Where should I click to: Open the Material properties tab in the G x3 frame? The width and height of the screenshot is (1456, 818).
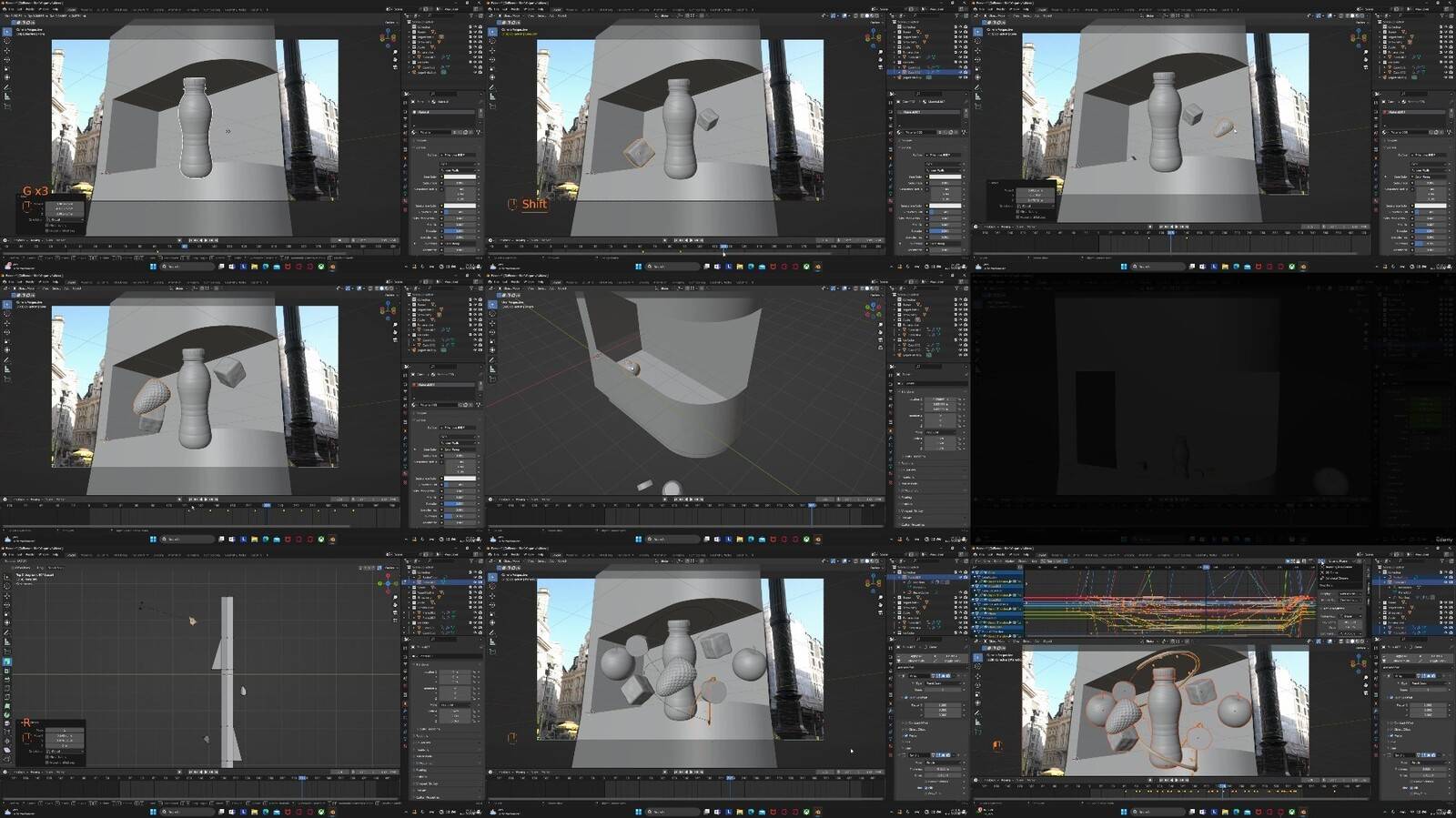point(405,200)
